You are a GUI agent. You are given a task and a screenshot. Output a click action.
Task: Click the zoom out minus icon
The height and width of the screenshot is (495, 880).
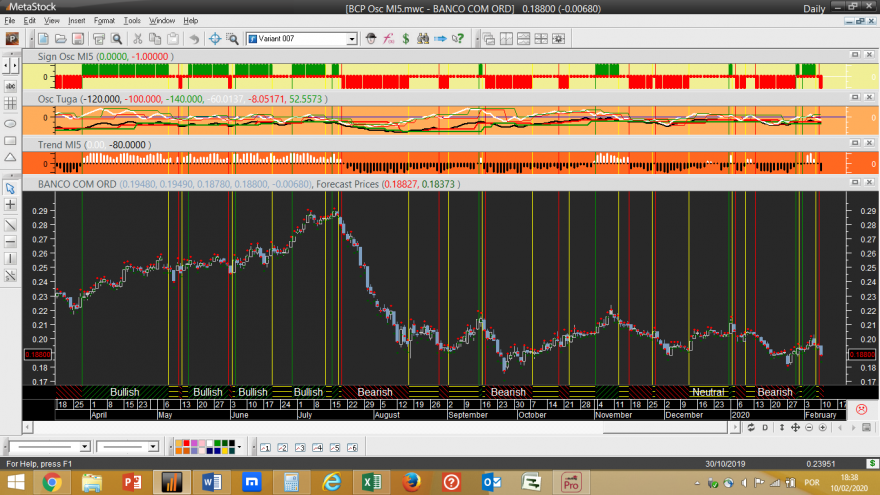pyautogui.click(x=809, y=428)
